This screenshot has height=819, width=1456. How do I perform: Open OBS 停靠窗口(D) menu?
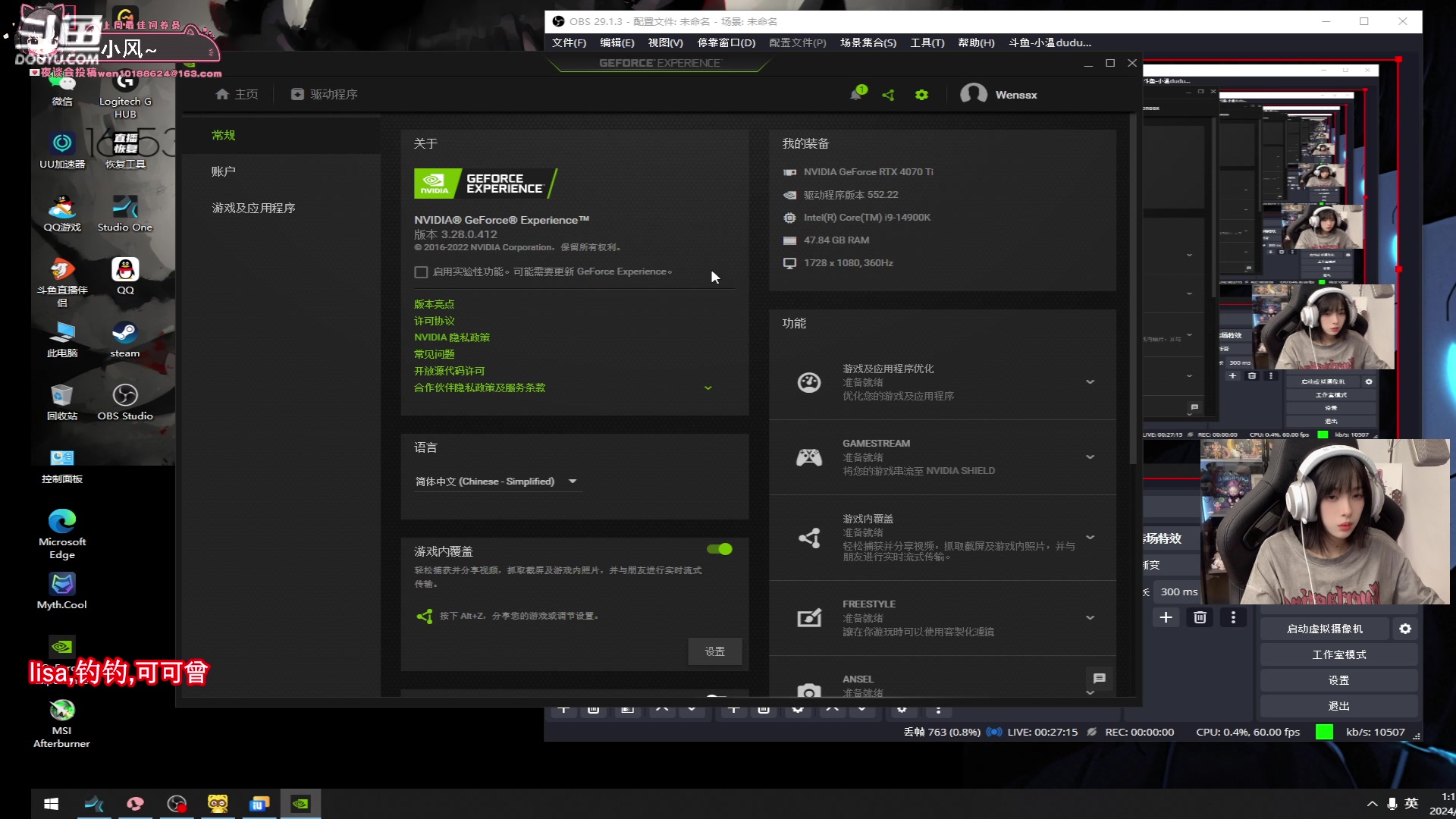[x=726, y=42]
